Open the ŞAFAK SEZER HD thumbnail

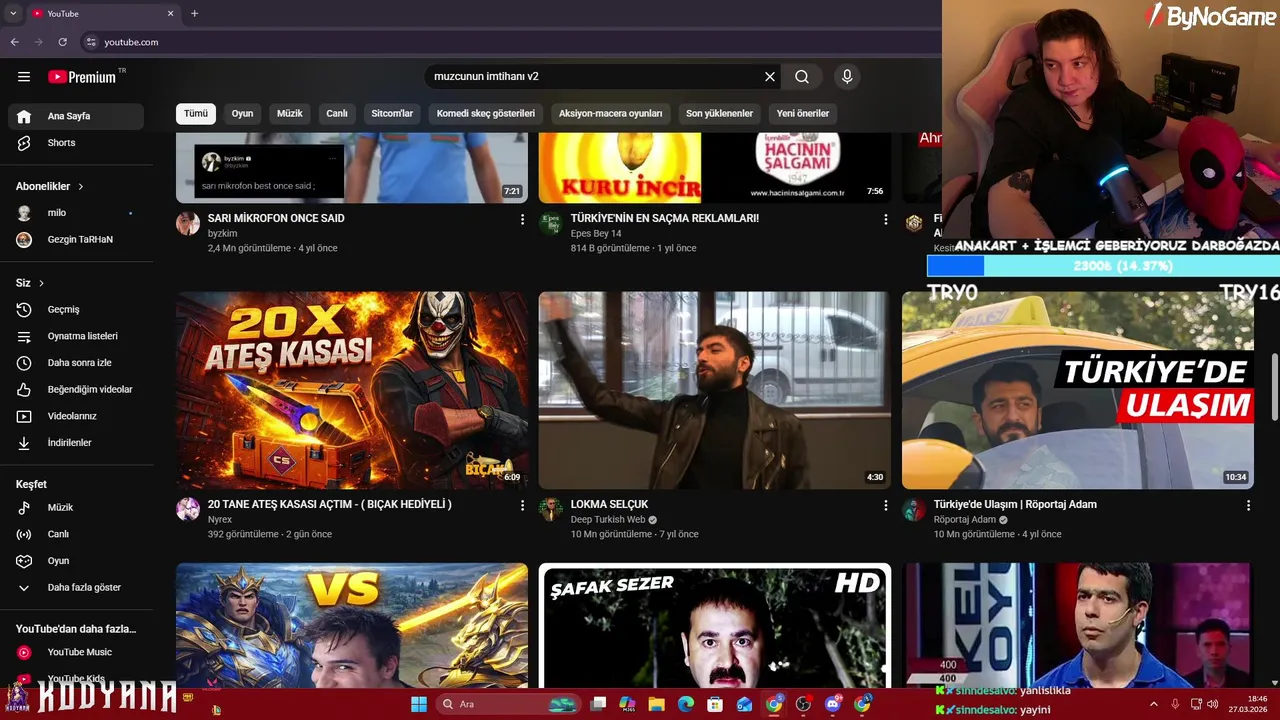tap(715, 626)
